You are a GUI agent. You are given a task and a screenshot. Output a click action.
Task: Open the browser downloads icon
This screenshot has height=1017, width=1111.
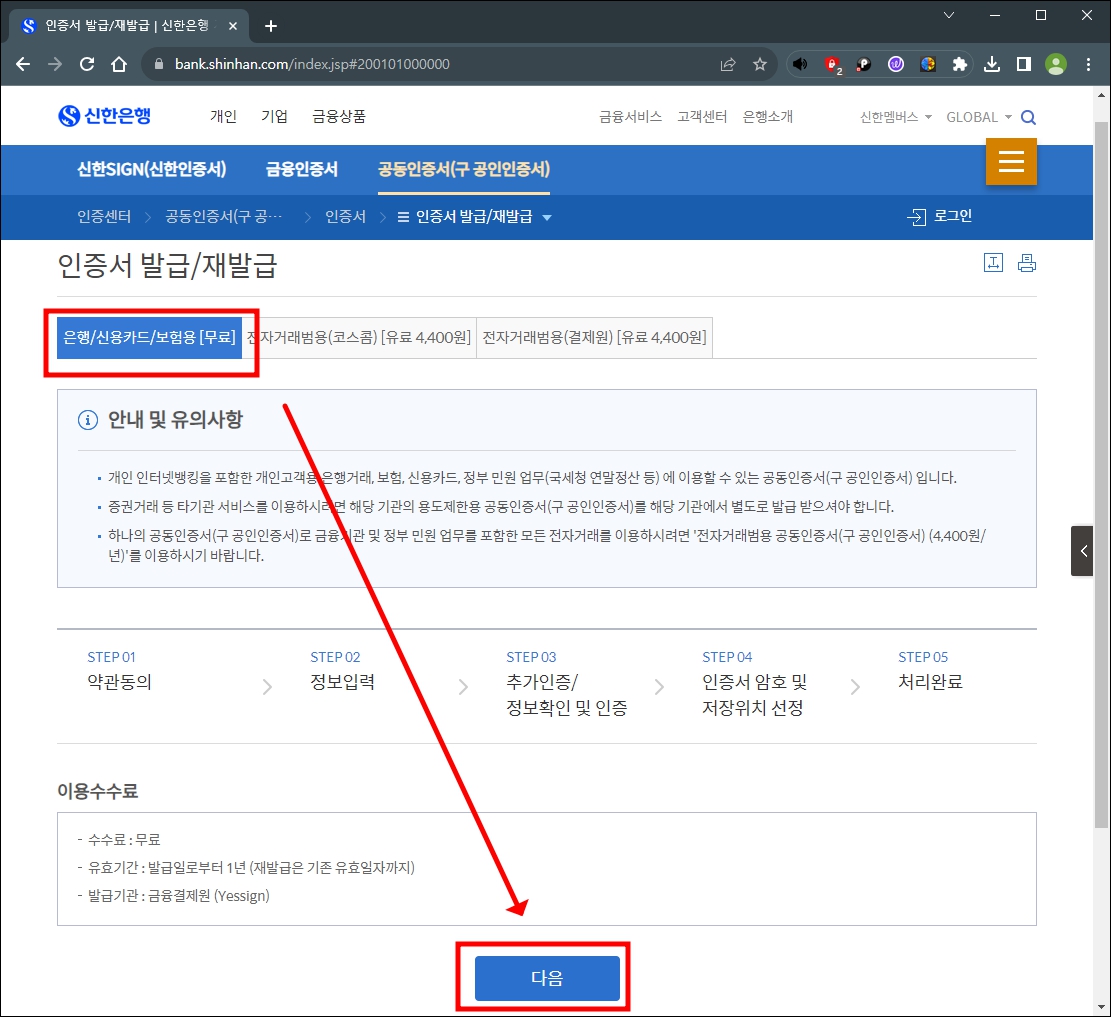(x=992, y=64)
